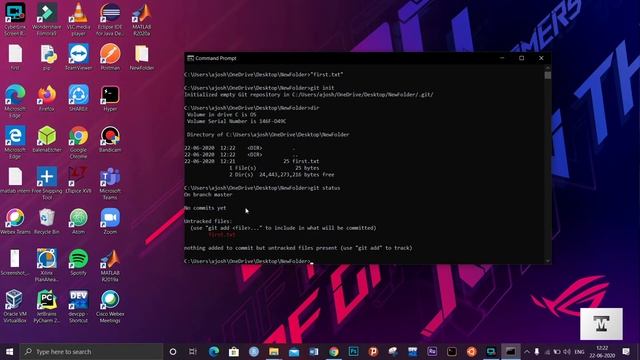
Task: Open File Explorer from taskbar
Action: pyautogui.click(x=273, y=351)
